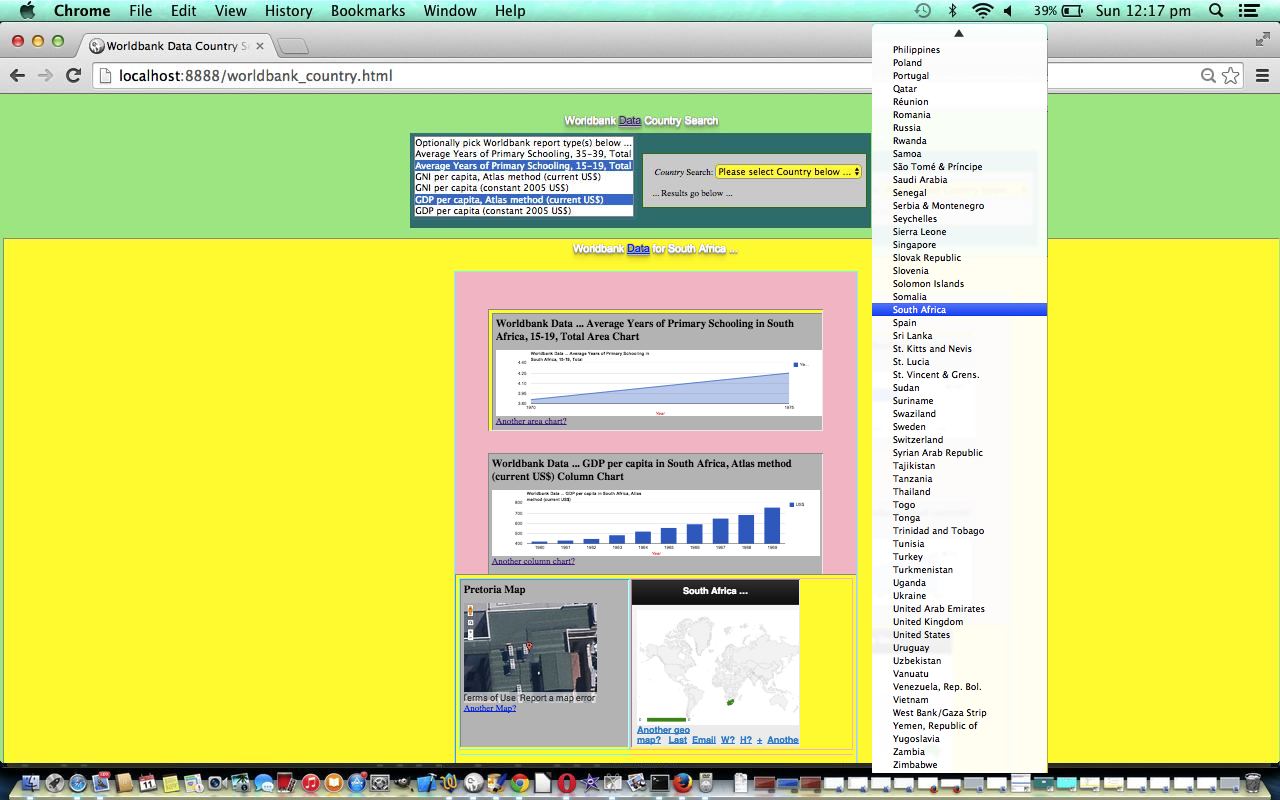Open the Window menu
Image resolution: width=1280 pixels, height=800 pixels.
coord(450,11)
